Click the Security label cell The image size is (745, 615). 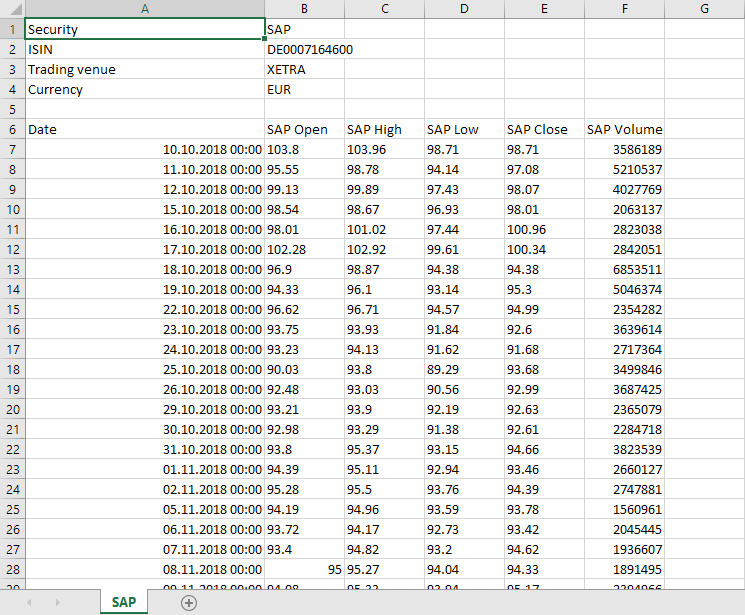coord(145,30)
